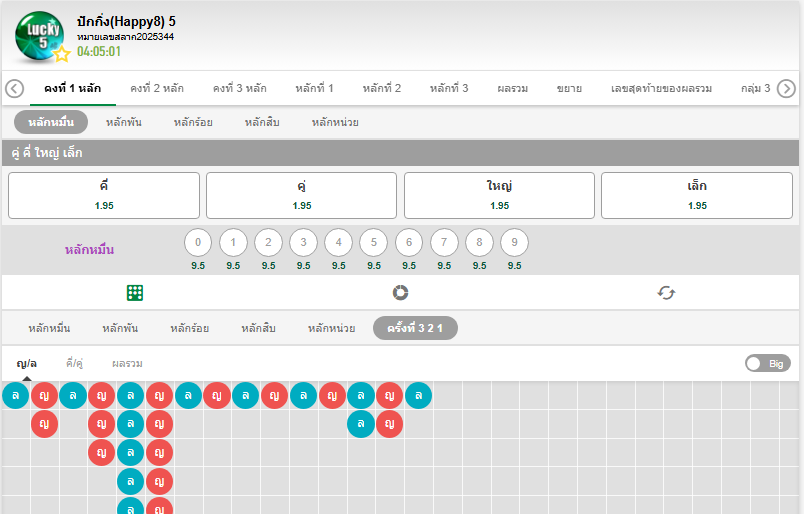
Task: Toggle the Big switch
Action: click(x=768, y=363)
